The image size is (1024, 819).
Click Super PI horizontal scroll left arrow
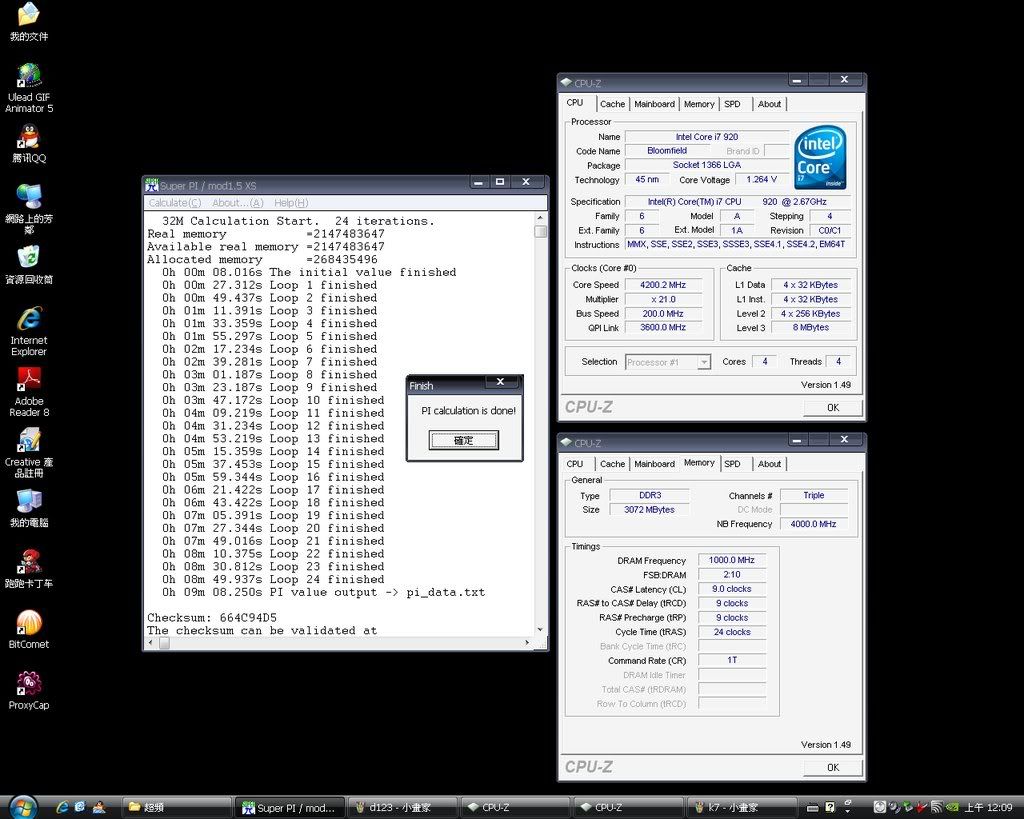click(151, 643)
